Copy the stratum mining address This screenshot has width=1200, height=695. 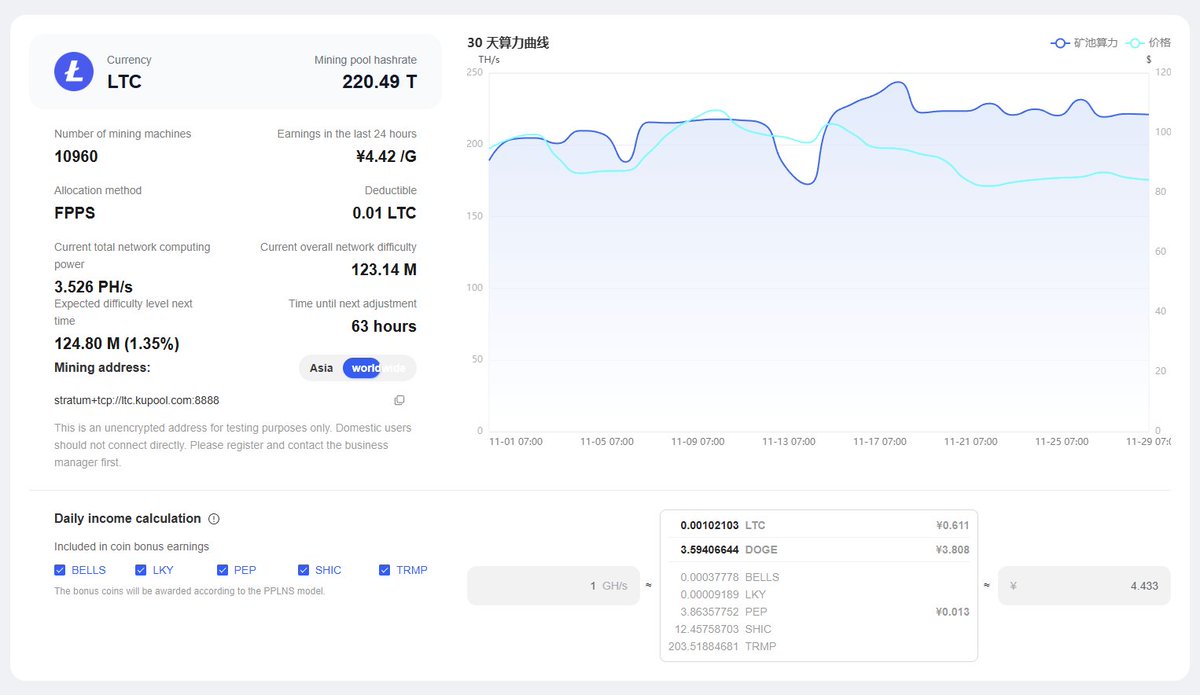coord(399,400)
